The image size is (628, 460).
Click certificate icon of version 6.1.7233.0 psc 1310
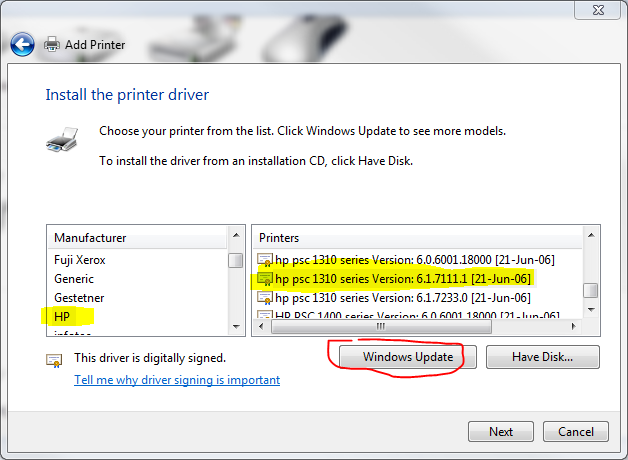265,298
